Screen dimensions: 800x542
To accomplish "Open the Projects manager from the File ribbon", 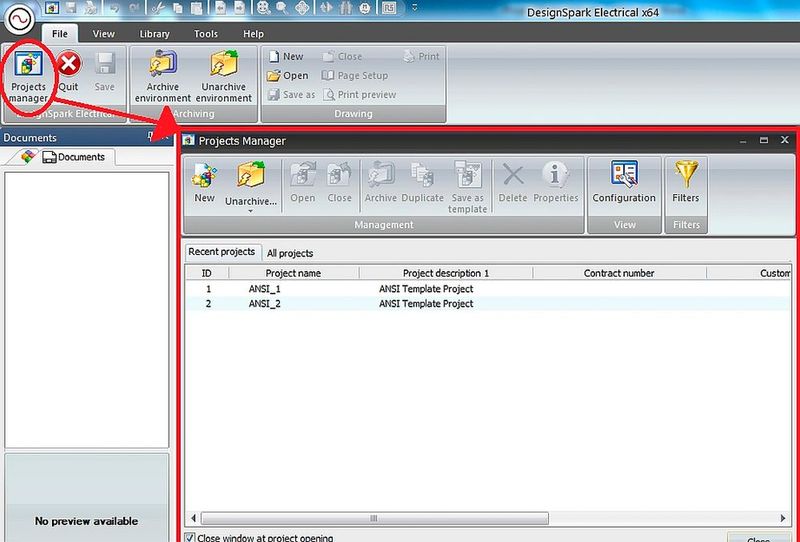I will 29,76.
